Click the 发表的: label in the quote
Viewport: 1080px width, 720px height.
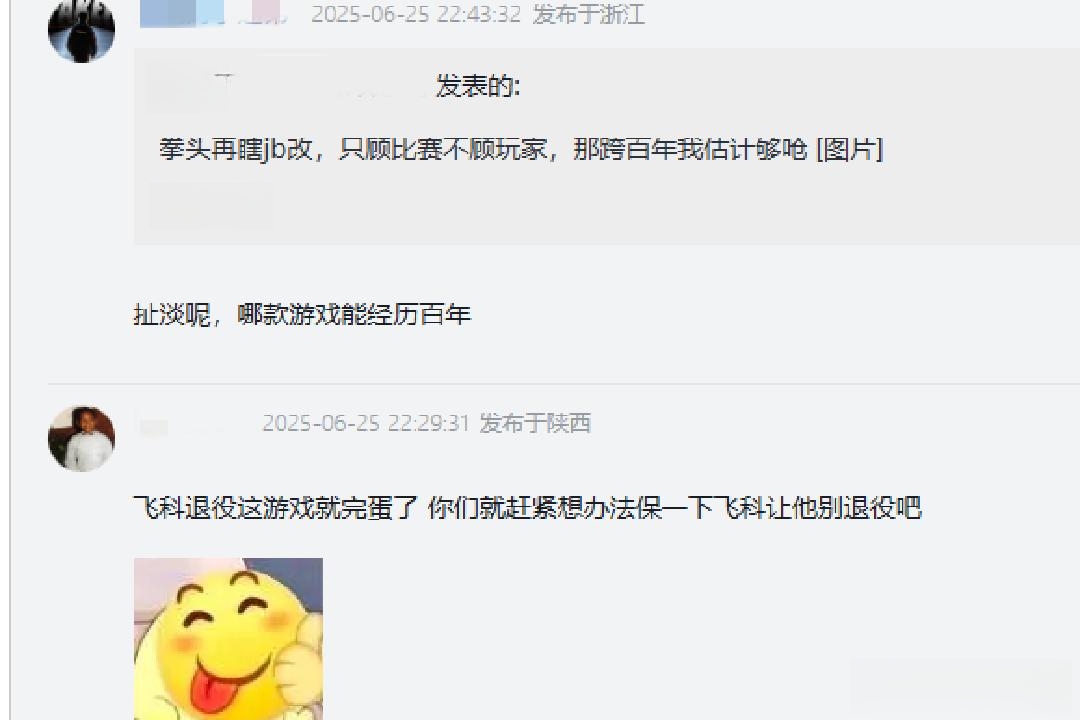pyautogui.click(x=478, y=86)
